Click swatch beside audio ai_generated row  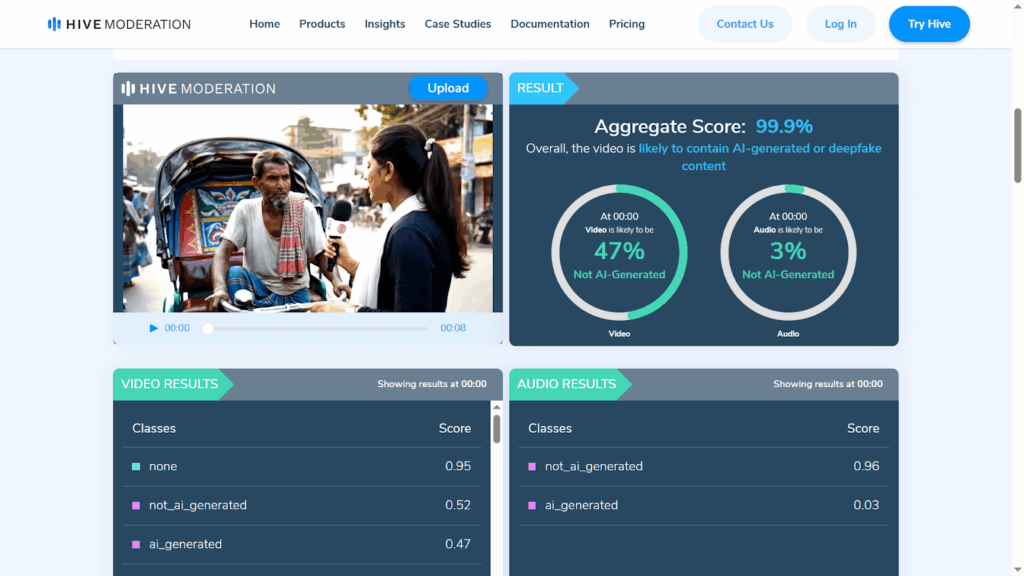pos(532,505)
